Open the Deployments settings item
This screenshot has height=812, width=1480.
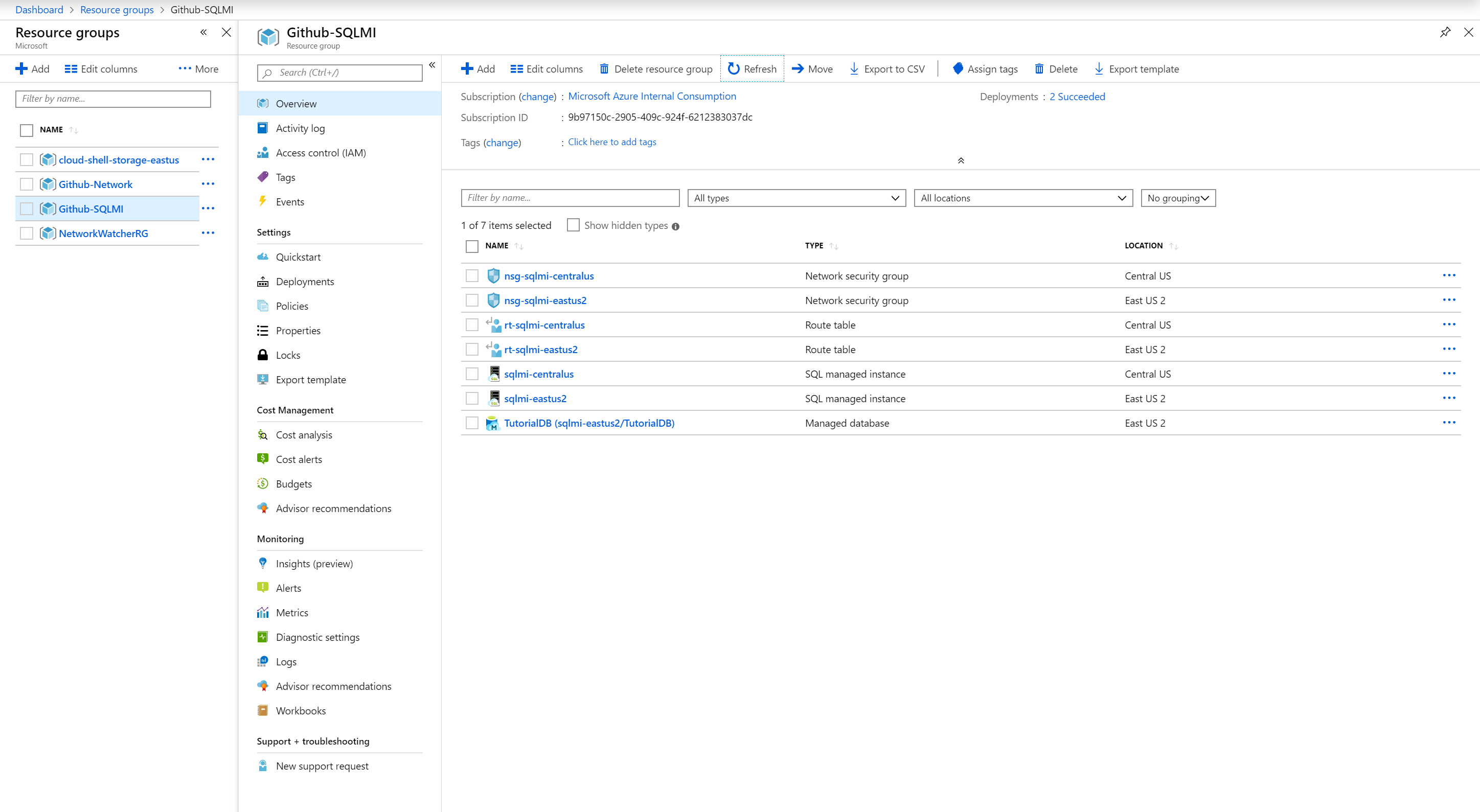pyautogui.click(x=340, y=282)
